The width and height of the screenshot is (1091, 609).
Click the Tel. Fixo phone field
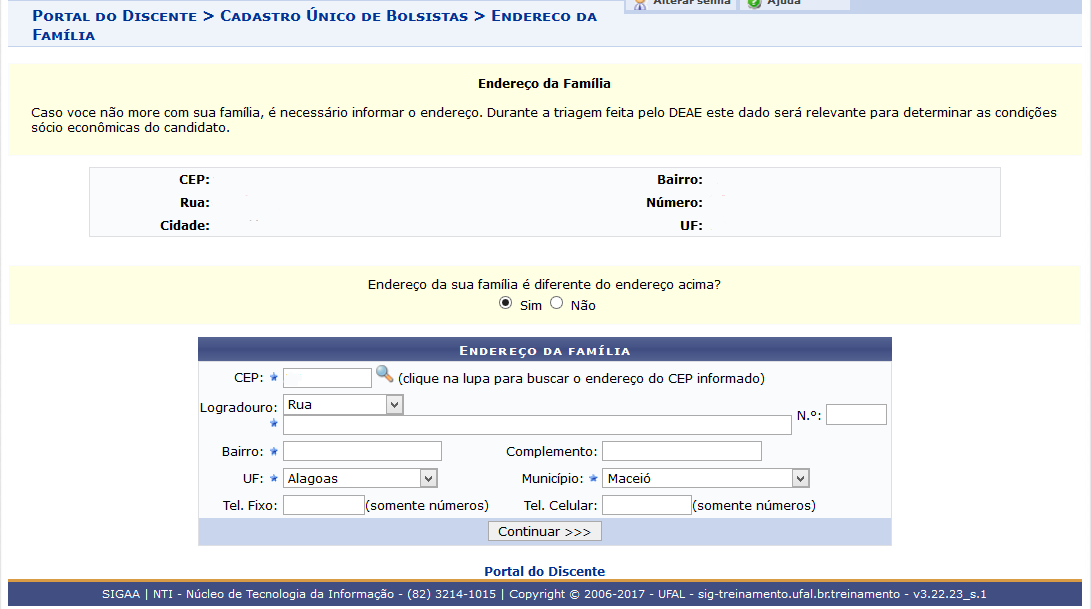point(323,505)
